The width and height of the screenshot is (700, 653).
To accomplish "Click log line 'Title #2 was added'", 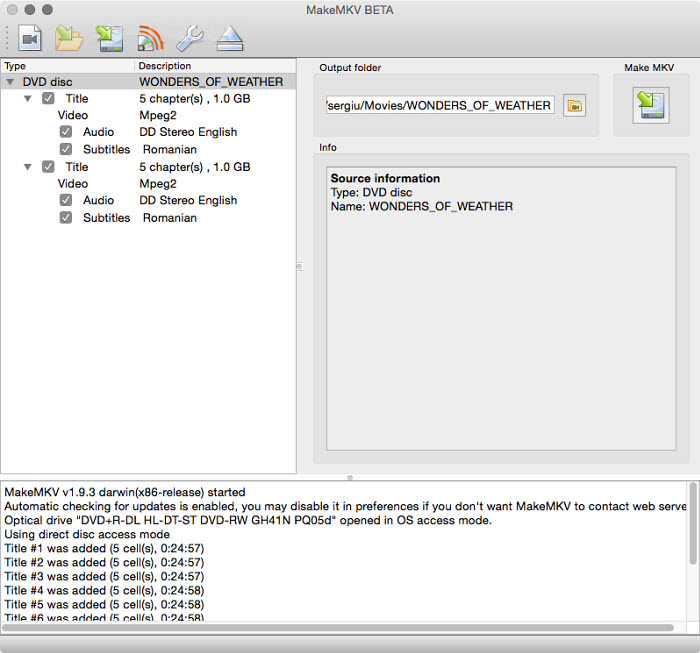I will pyautogui.click(x=104, y=562).
